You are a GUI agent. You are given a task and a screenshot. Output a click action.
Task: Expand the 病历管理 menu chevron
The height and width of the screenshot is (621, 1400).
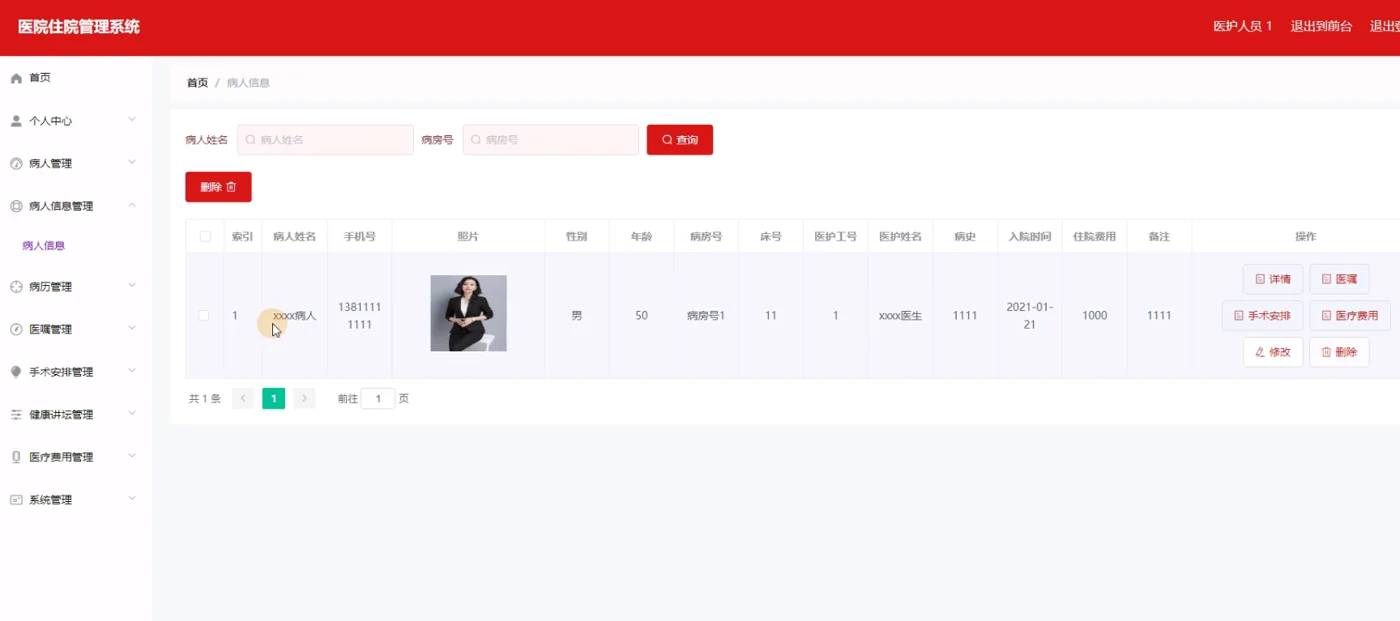[x=132, y=286]
